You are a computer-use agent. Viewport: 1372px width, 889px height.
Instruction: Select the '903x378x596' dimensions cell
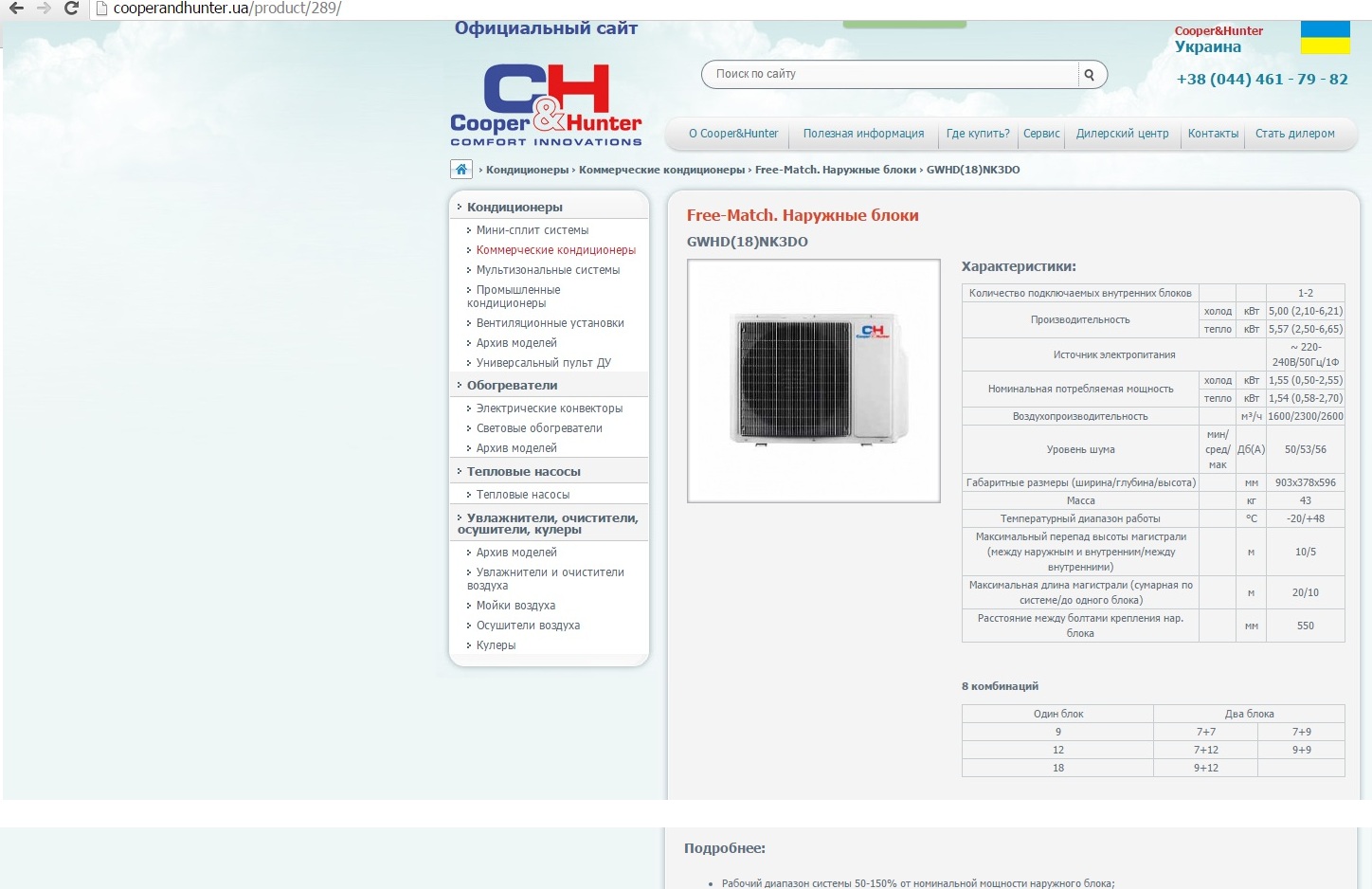(x=1306, y=482)
